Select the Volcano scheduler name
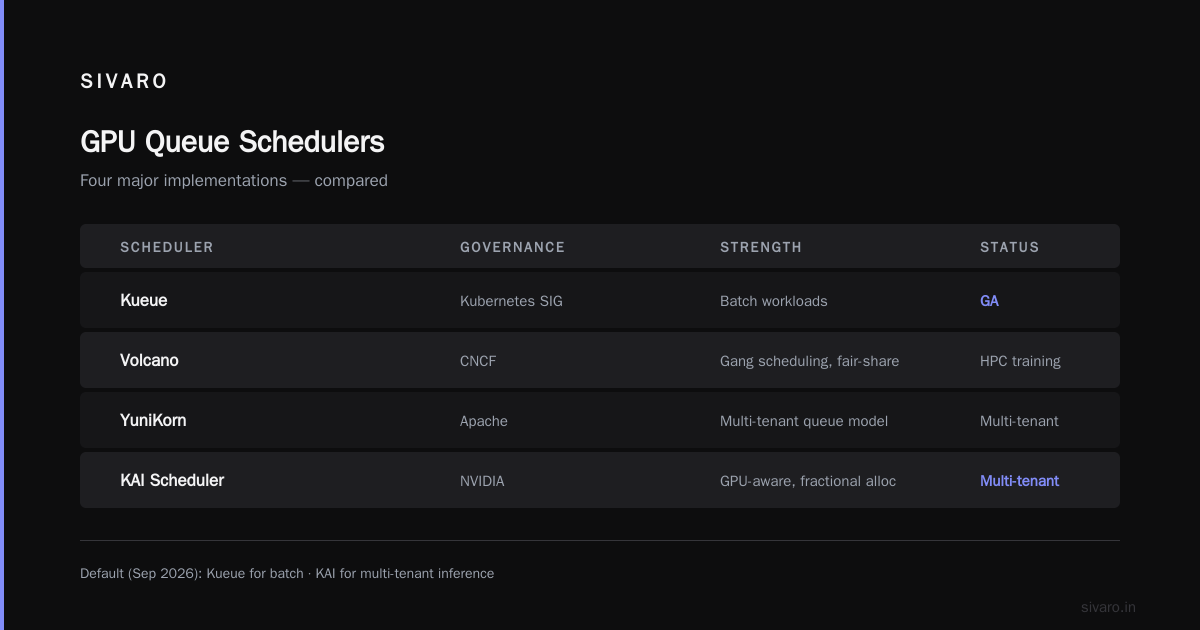The height and width of the screenshot is (630, 1200). (149, 360)
